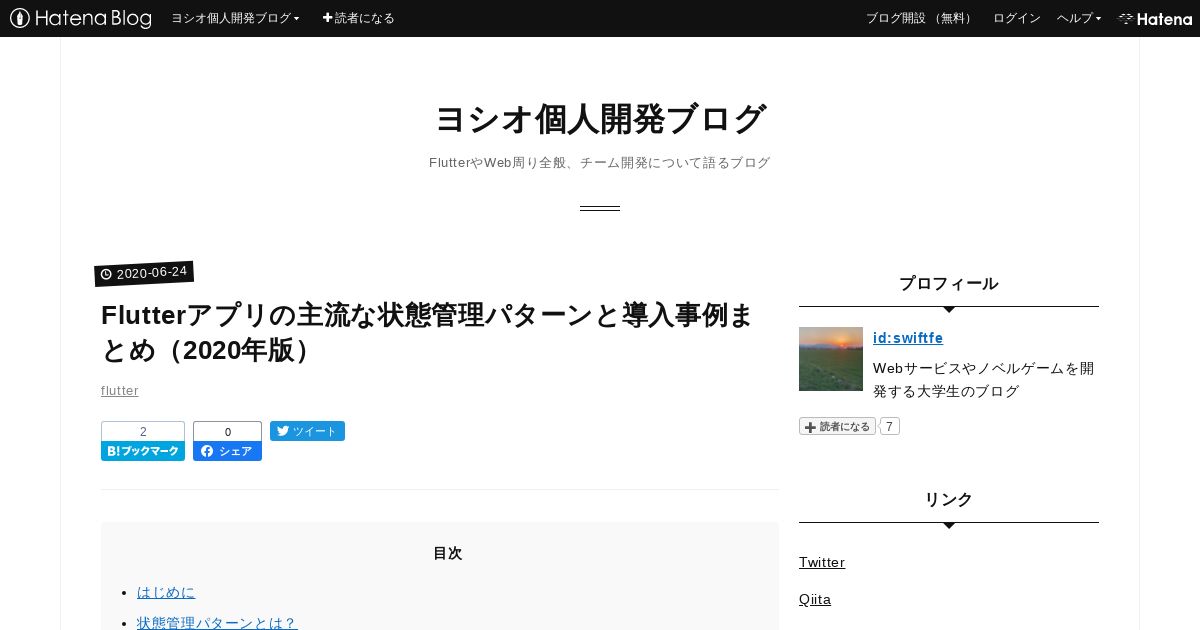This screenshot has width=1200, height=630.
Task: Click the 目次 table of contents heading
Action: (x=448, y=553)
